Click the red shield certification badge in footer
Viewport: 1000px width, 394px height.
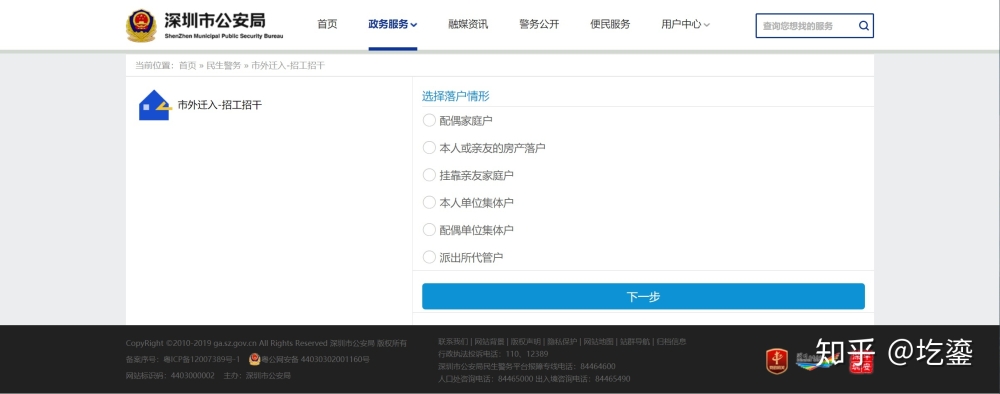click(776, 361)
